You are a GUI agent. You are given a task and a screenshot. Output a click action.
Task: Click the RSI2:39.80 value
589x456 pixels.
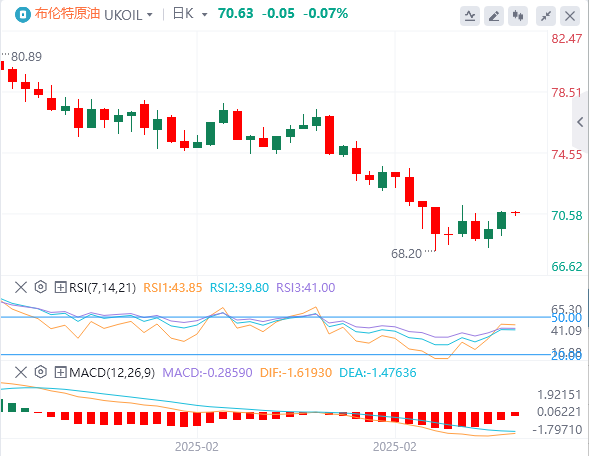(239, 288)
